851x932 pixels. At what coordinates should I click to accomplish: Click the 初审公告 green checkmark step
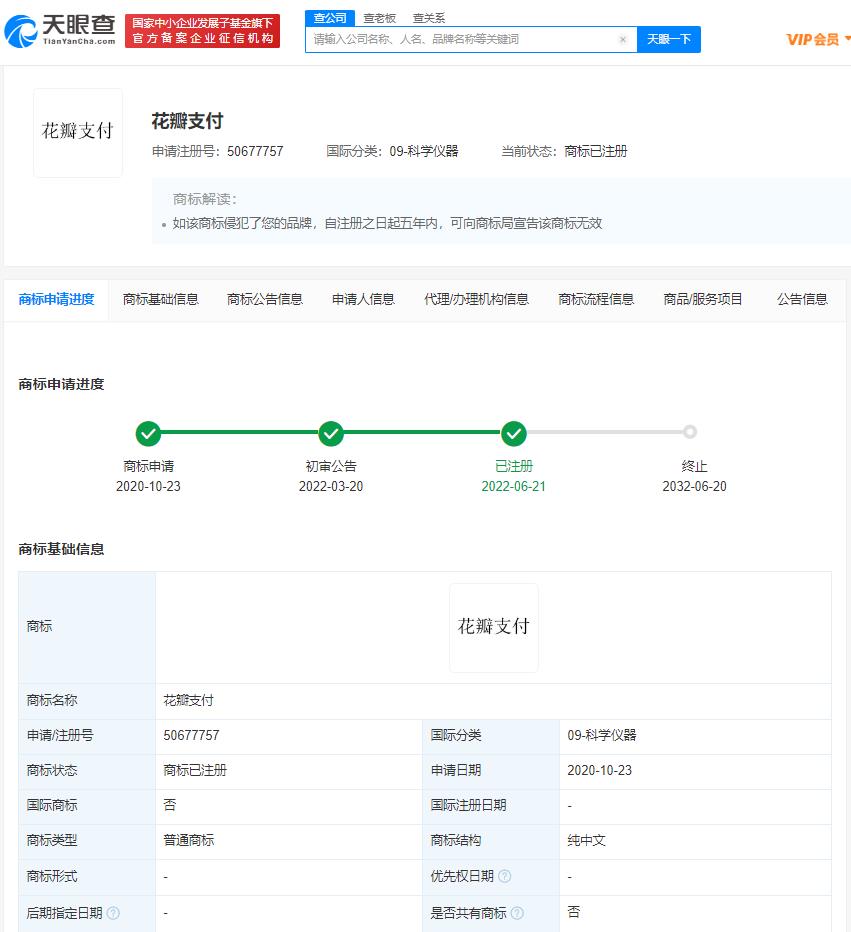(331, 433)
